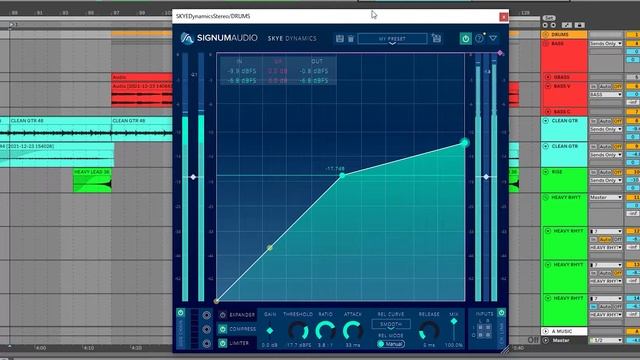The width and height of the screenshot is (640, 360).
Task: Toggle the Expander section power
Action: click(x=222, y=315)
